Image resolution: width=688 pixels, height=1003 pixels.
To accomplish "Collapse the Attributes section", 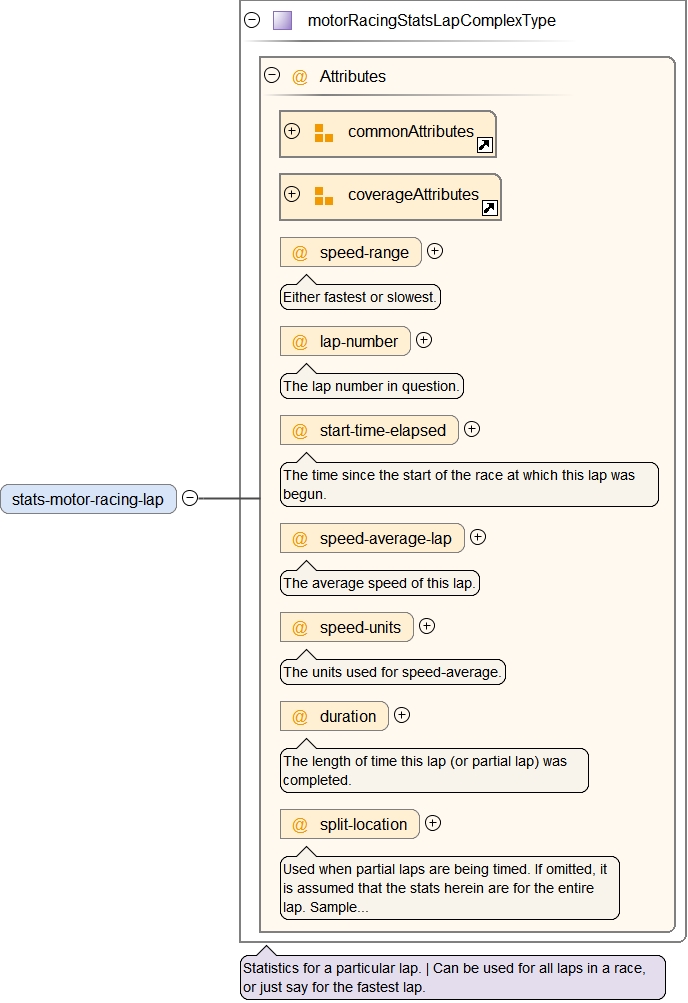I will tap(271, 75).
